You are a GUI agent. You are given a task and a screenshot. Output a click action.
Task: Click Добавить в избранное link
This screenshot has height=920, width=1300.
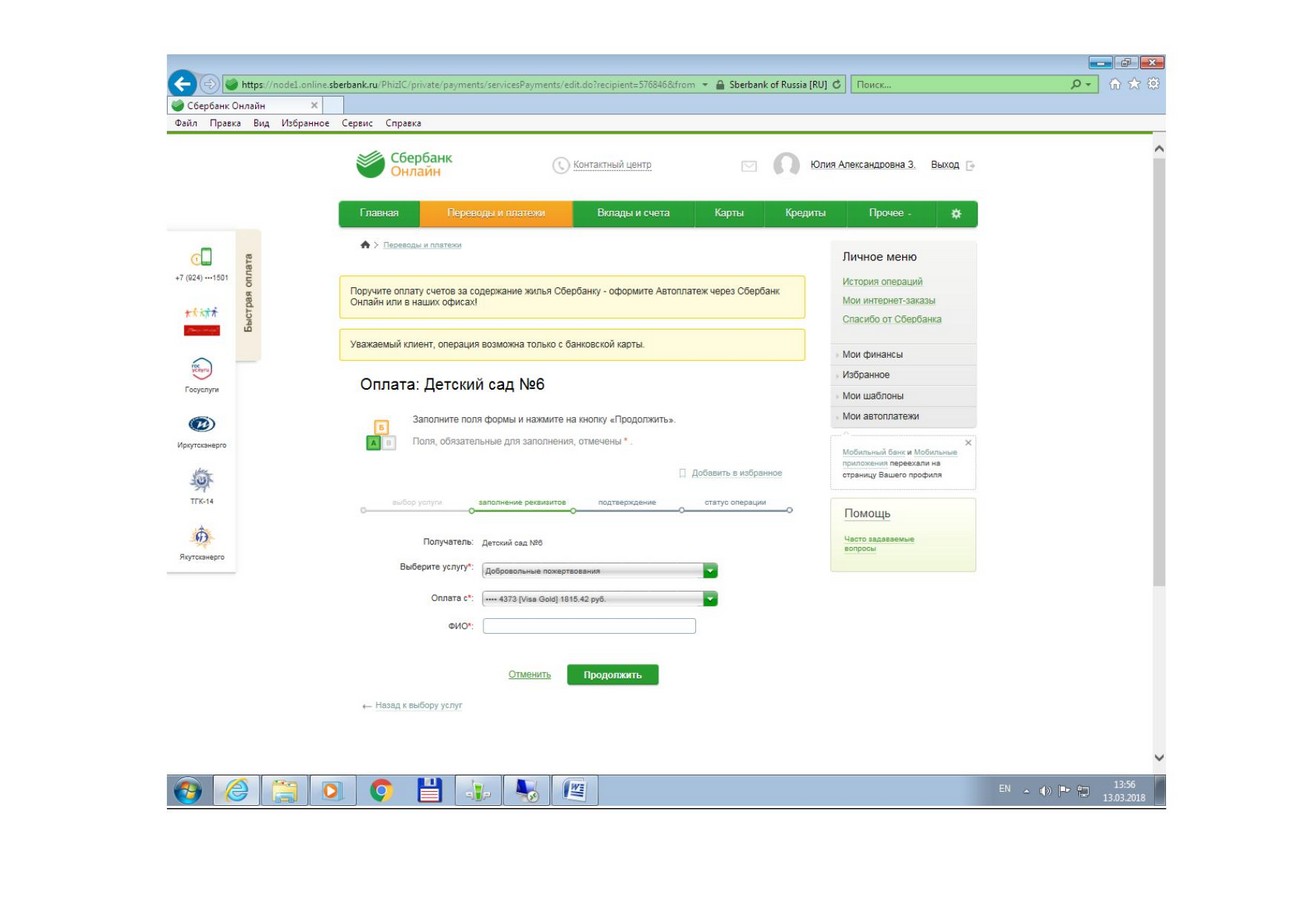point(736,473)
